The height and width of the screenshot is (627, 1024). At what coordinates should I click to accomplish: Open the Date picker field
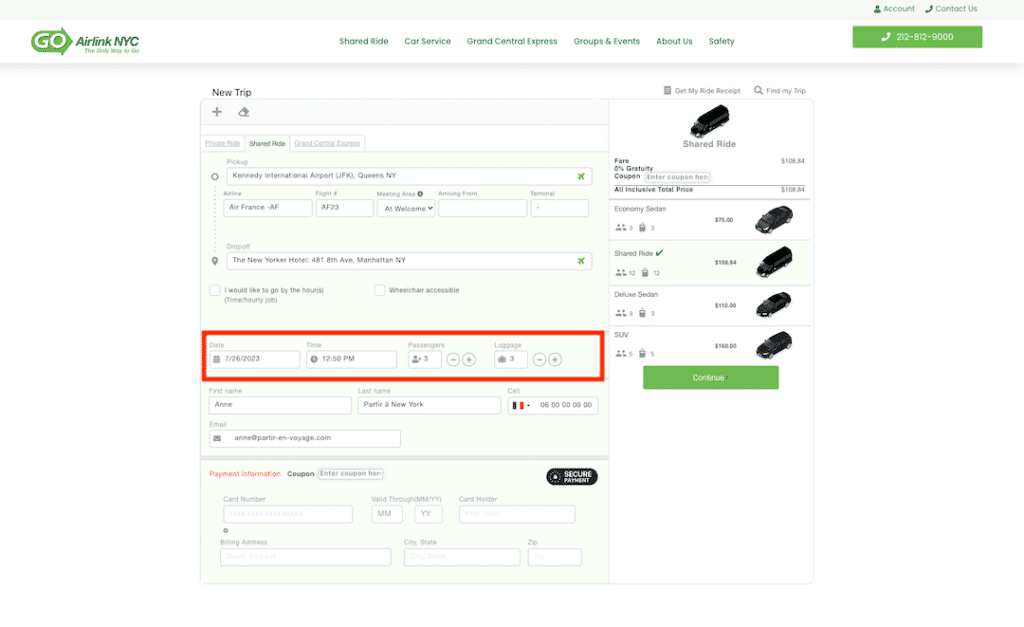[255, 359]
